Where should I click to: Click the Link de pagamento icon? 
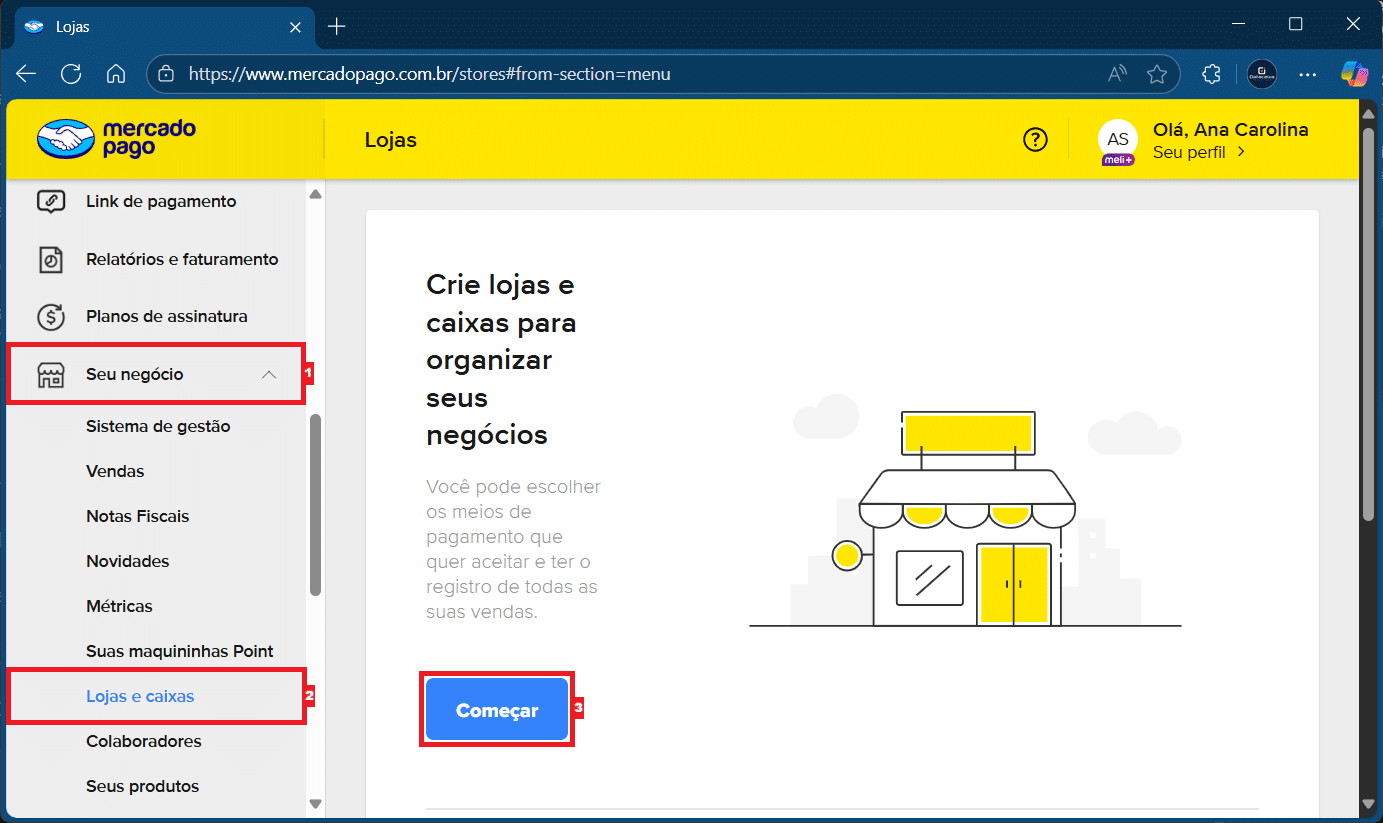click(x=51, y=201)
